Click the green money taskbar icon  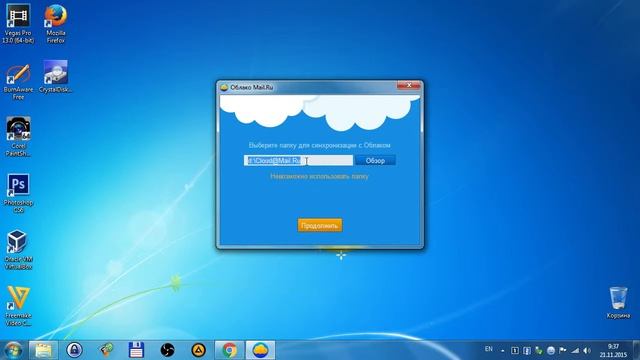(106, 350)
